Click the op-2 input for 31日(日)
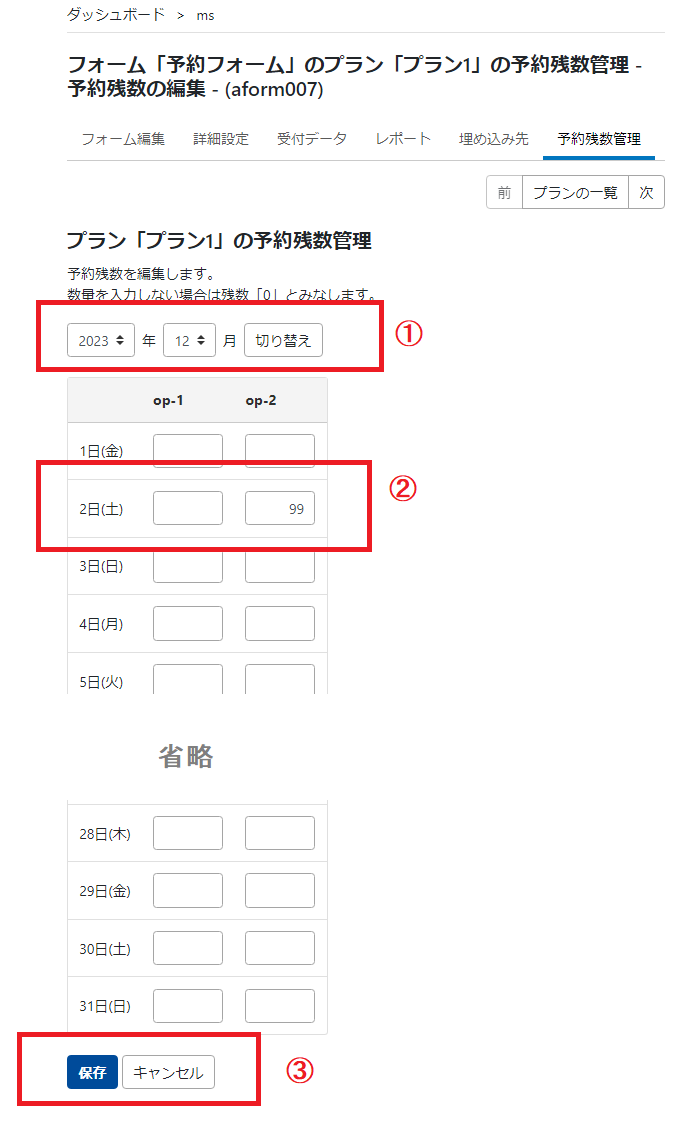The image size is (694, 1131). pyautogui.click(x=279, y=1005)
